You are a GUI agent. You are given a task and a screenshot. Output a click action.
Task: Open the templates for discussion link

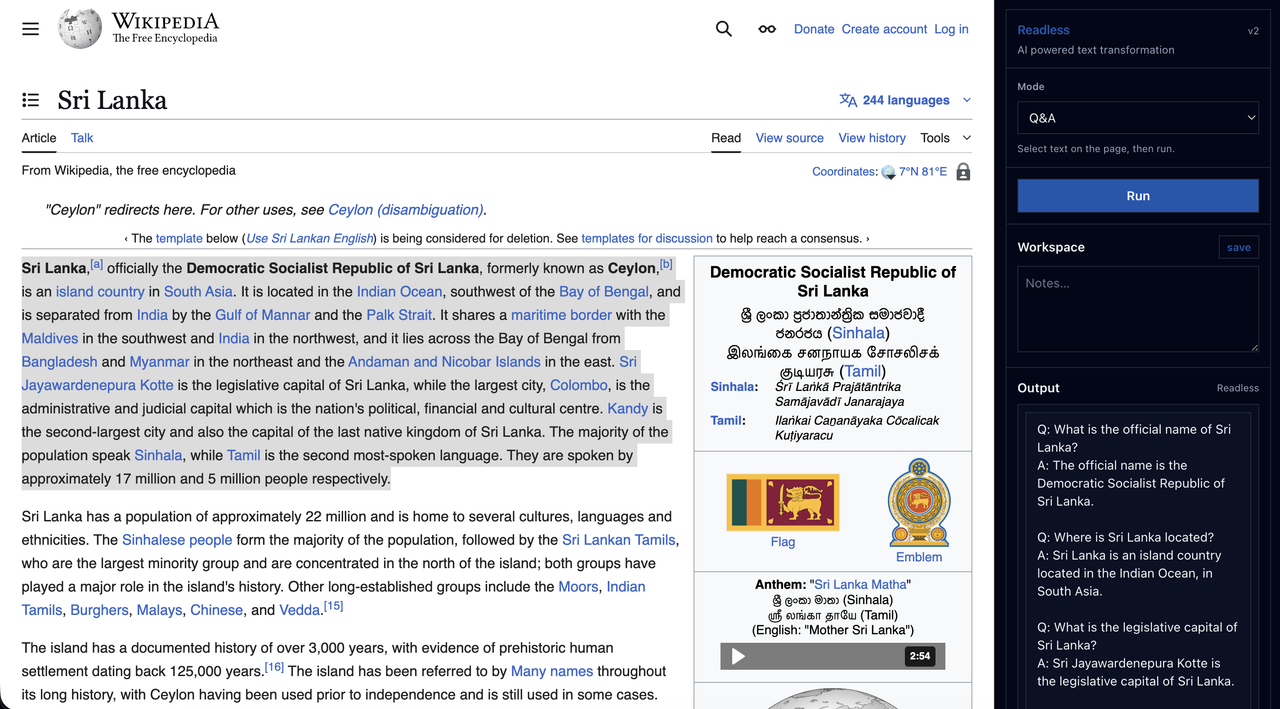647,238
